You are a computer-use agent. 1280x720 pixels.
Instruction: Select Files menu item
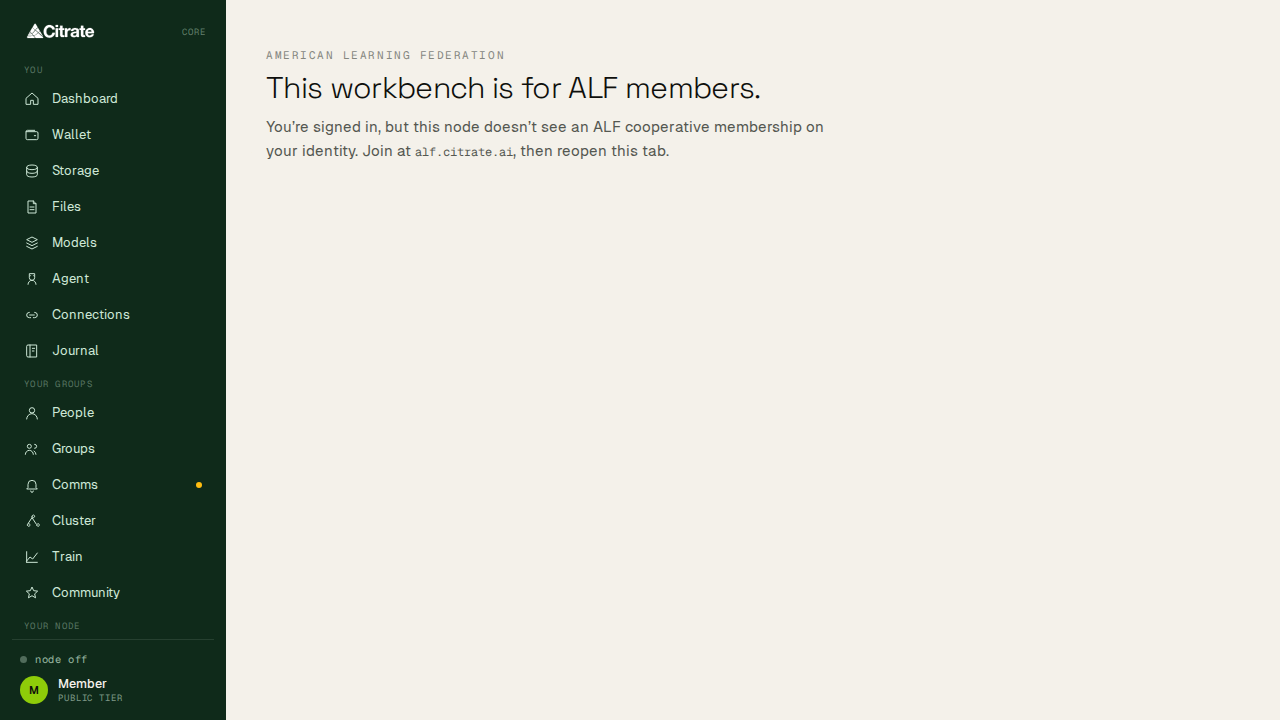pos(113,207)
